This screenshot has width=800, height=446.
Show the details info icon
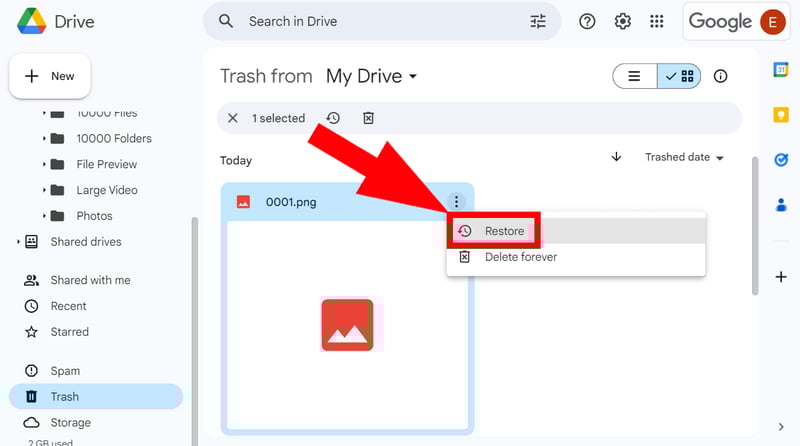[720, 76]
